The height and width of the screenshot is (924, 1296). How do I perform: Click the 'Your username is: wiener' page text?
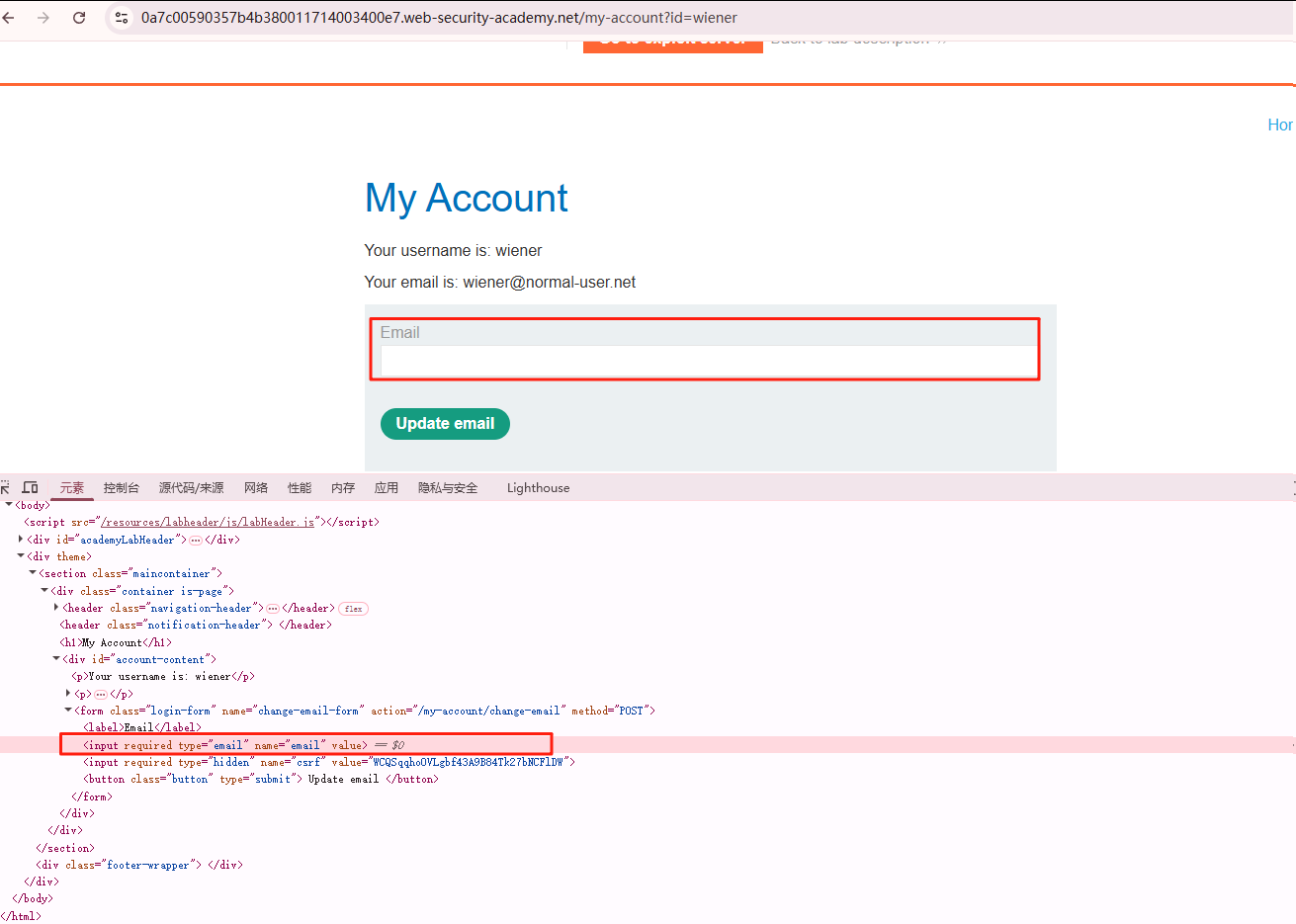pos(453,251)
